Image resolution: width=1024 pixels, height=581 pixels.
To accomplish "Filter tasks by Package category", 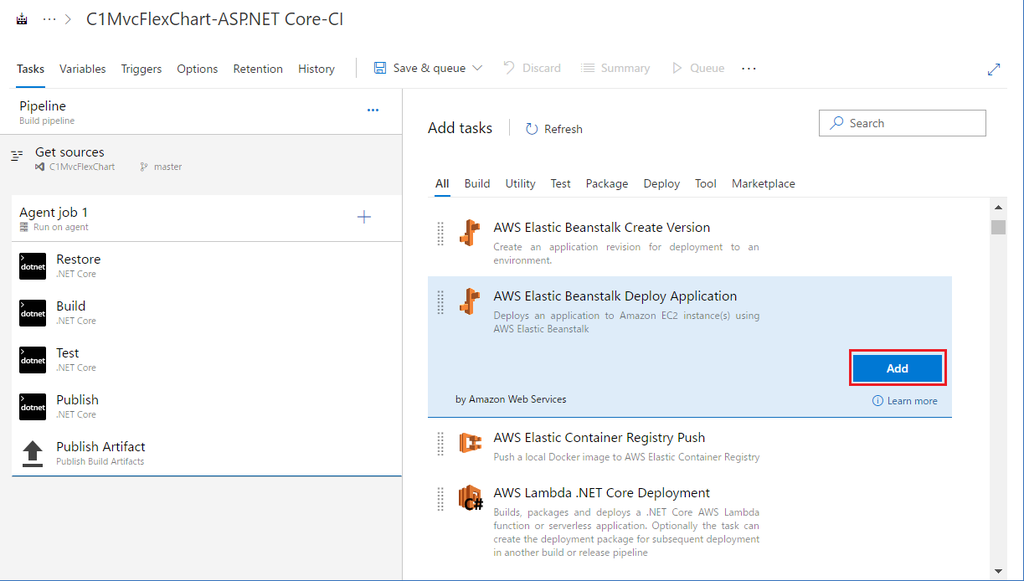I will (x=607, y=183).
